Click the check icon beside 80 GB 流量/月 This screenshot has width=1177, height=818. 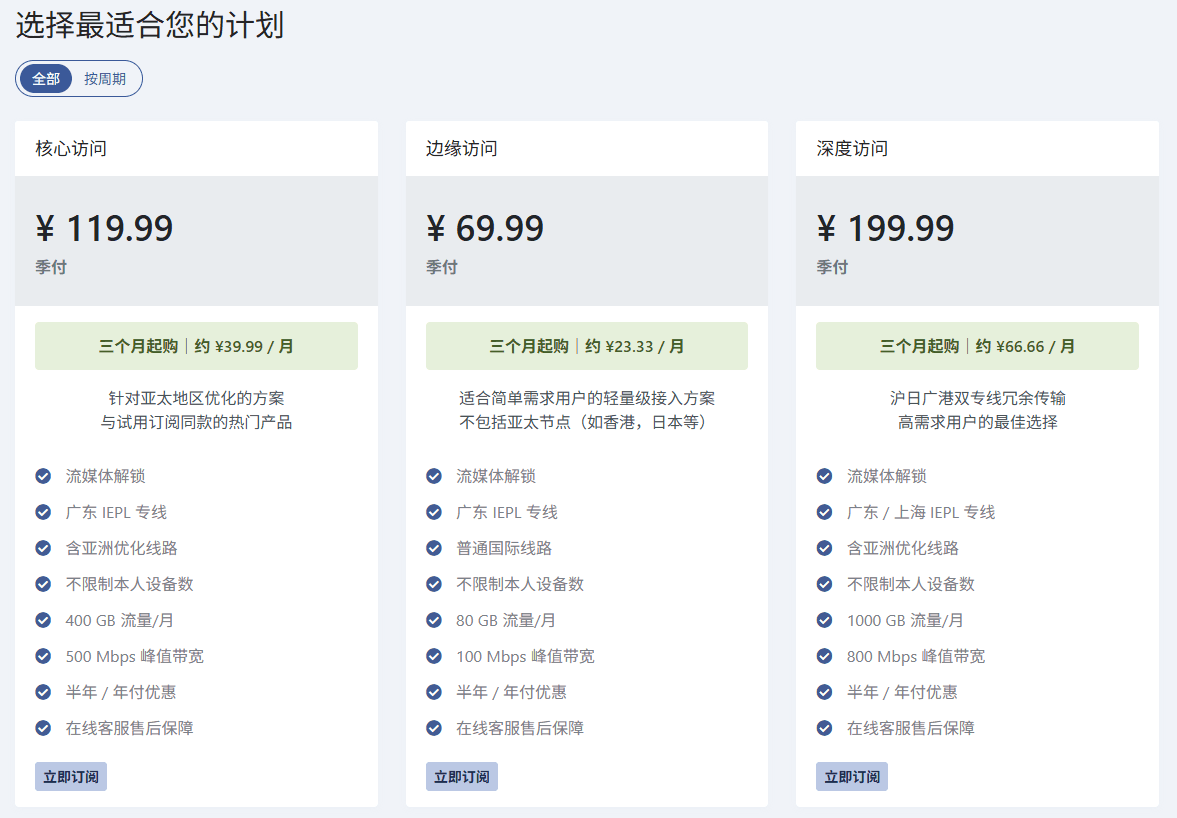point(434,620)
